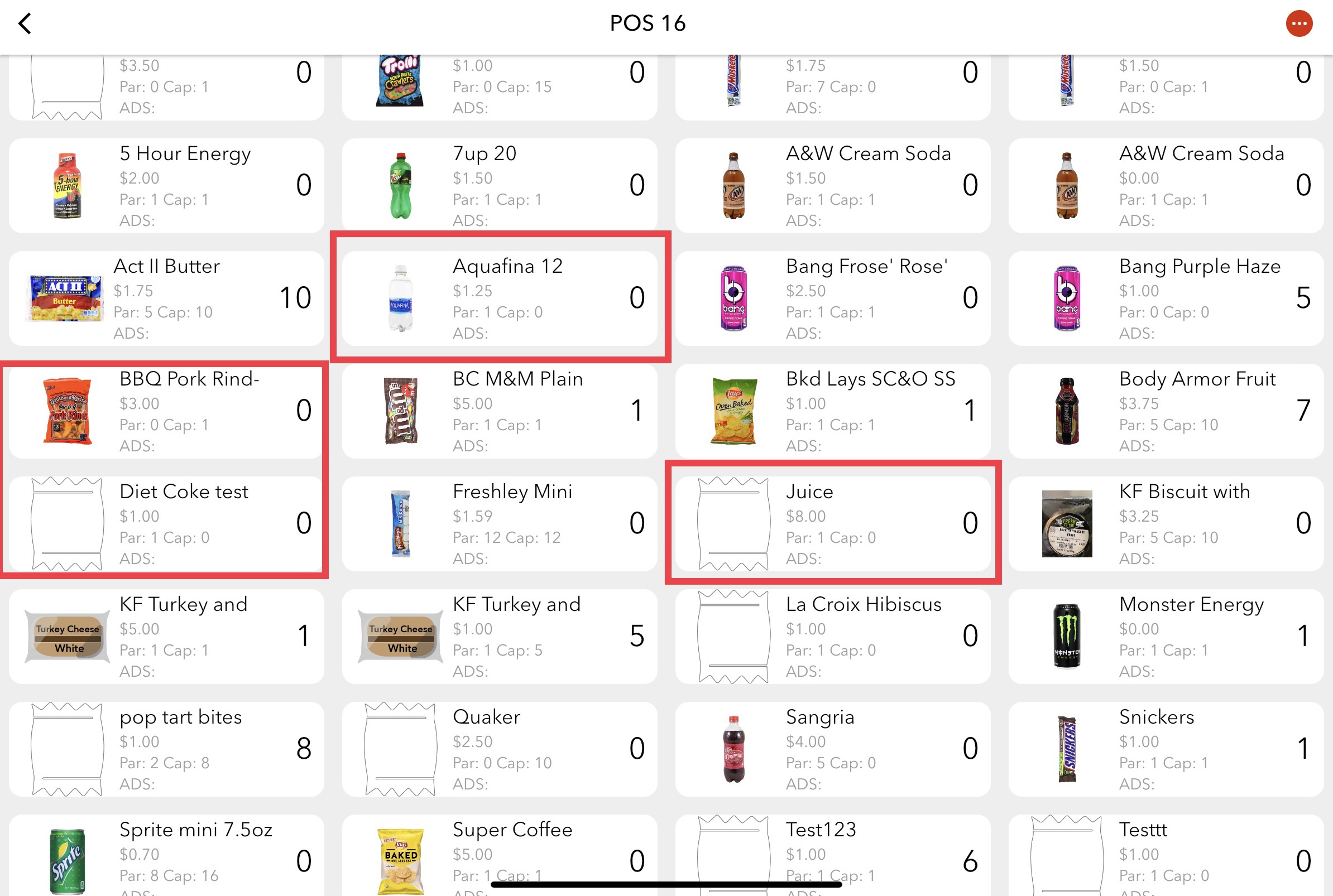Image resolution: width=1333 pixels, height=896 pixels.
Task: Select the 7up 20 bottle icon
Action: click(401, 186)
